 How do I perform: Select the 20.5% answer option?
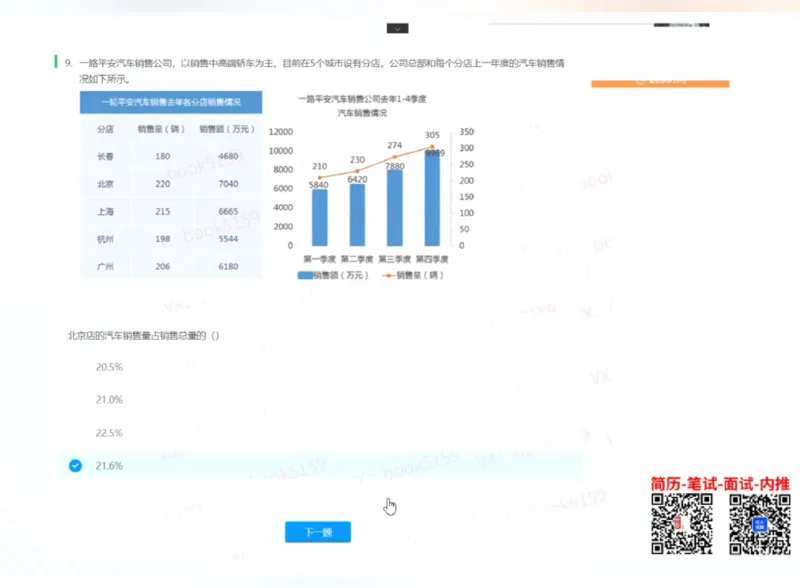click(x=108, y=367)
